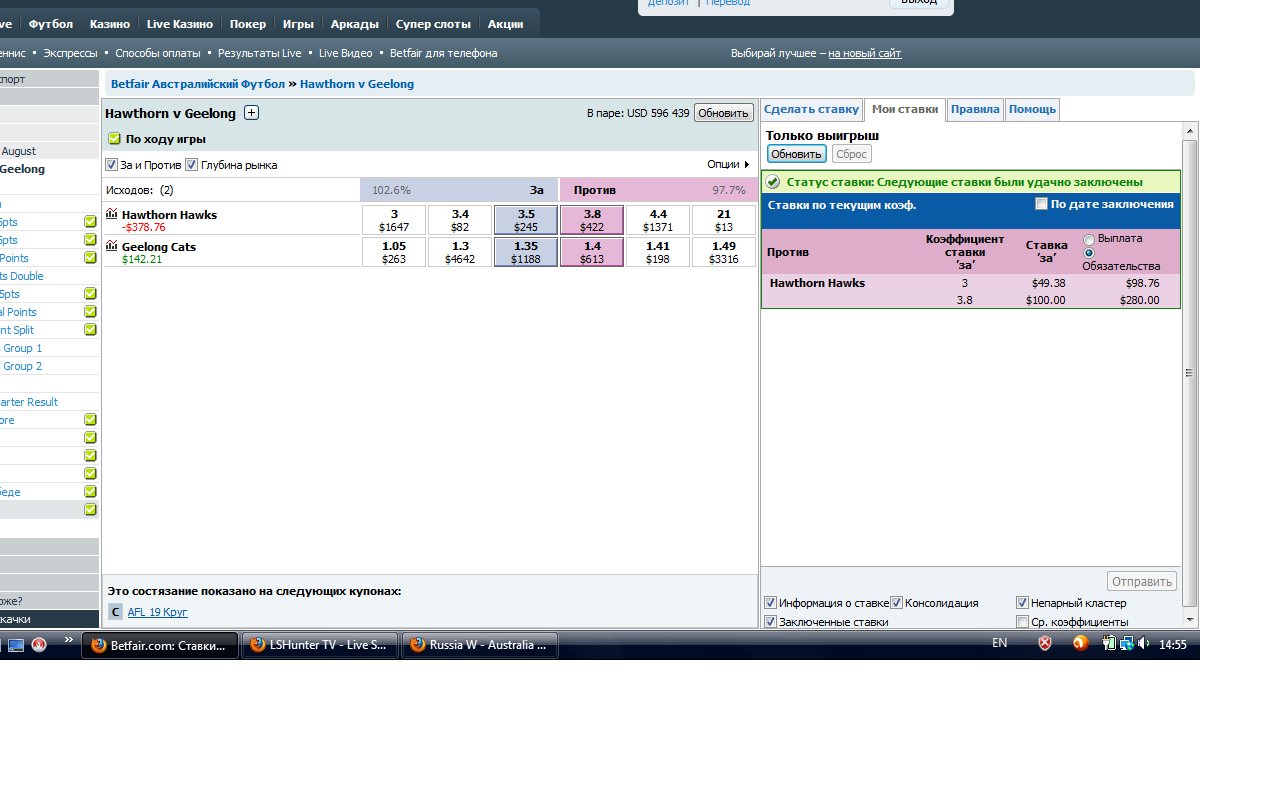The image size is (1280, 800).
Task: Click the C coupon icon by AFL 19 Круг
Action: pyautogui.click(x=115, y=612)
